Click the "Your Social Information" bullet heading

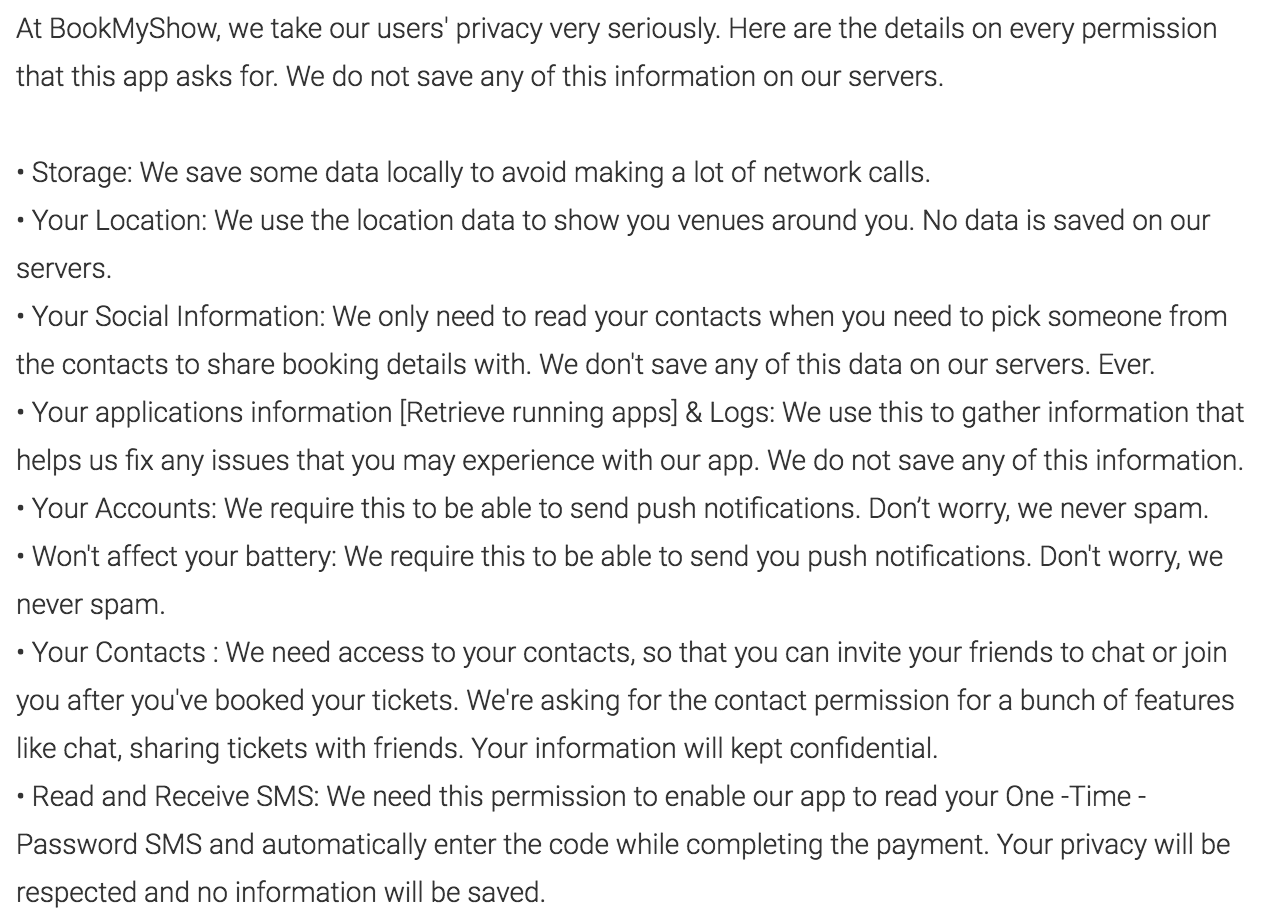(x=178, y=317)
